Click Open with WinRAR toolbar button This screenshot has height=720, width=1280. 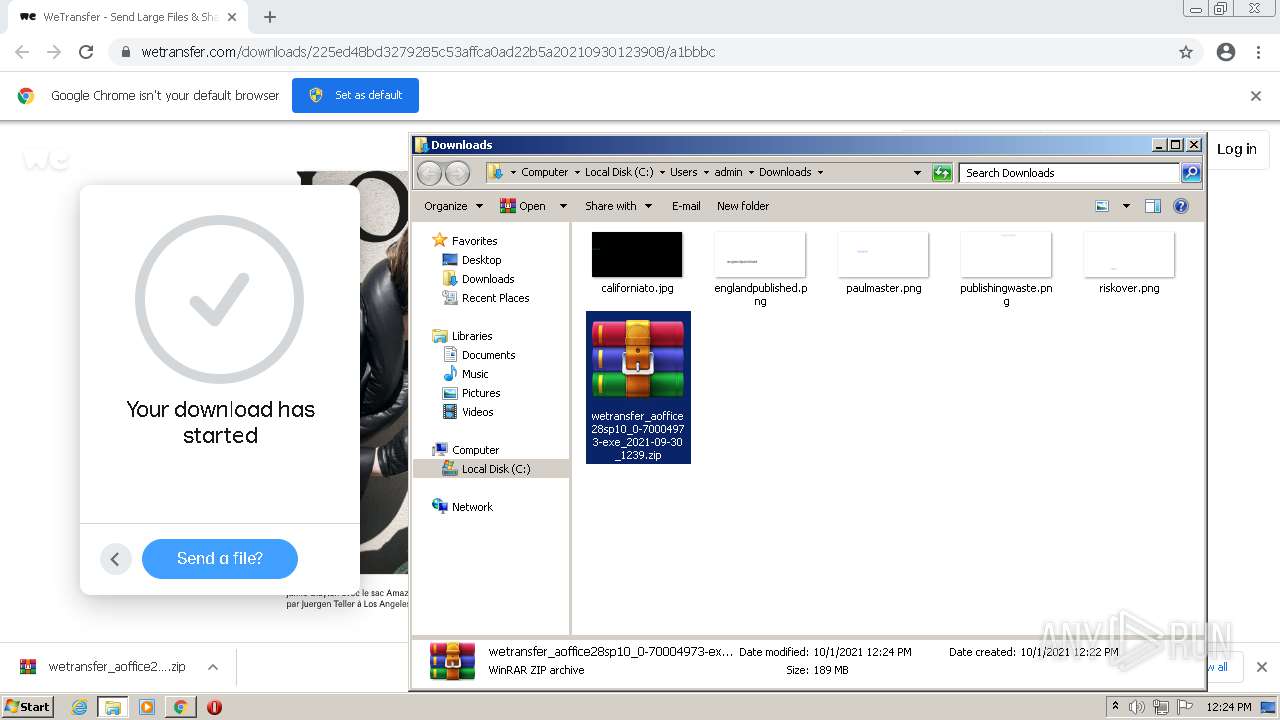point(524,206)
